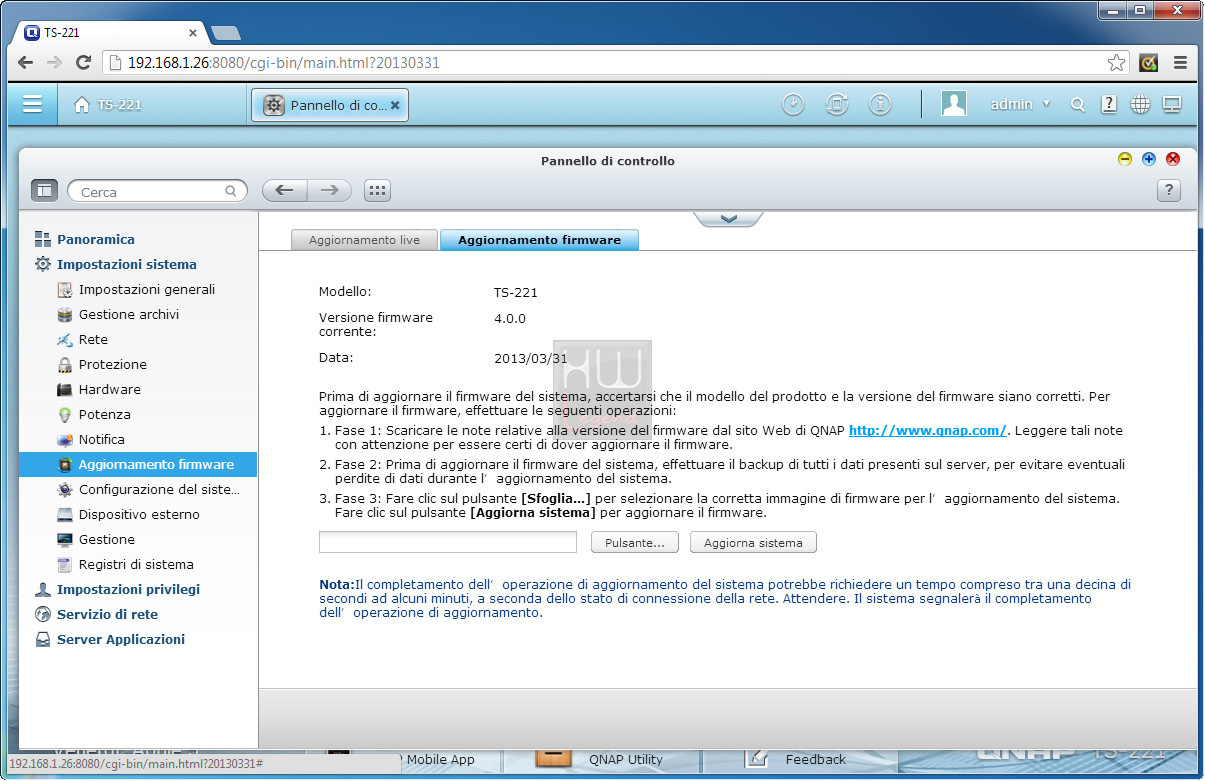1205x781 pixels.
Task: Go to the TS-221 home desktop
Action: (108, 105)
